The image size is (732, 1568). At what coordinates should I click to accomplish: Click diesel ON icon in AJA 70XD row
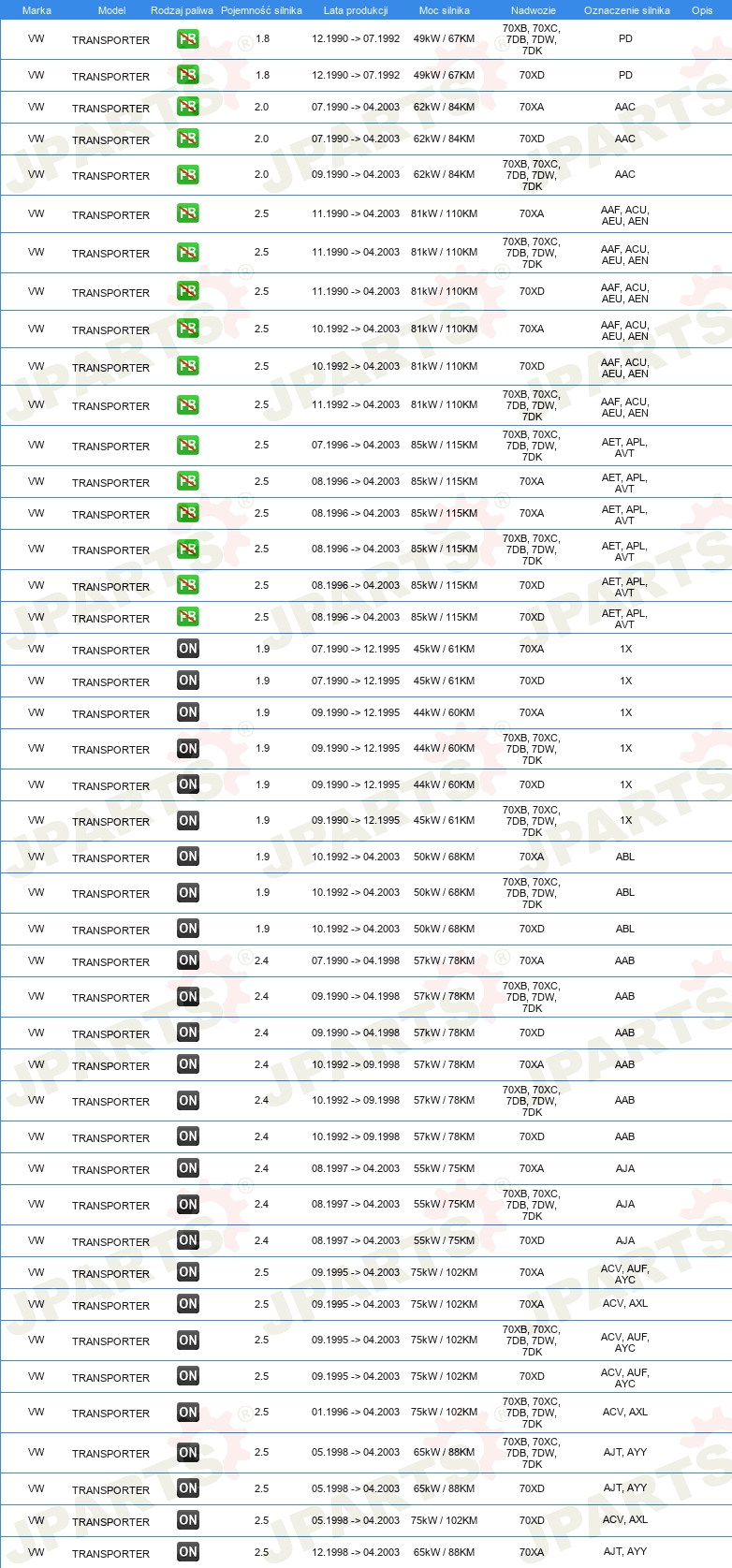[188, 1240]
